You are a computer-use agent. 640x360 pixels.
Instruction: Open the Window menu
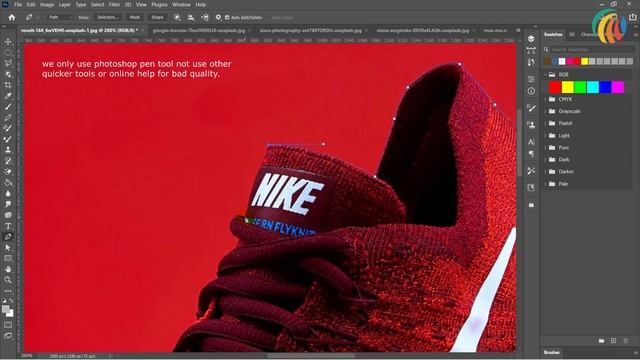point(181,4)
